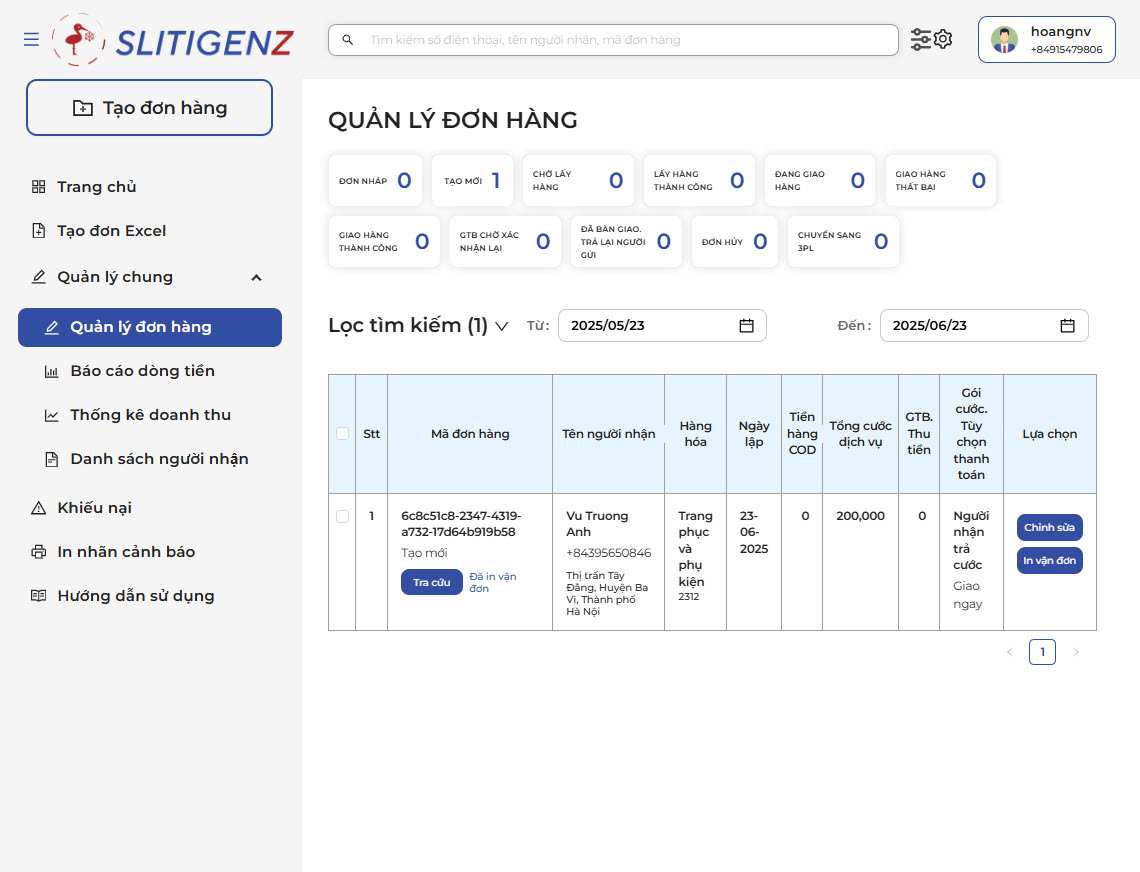The width and height of the screenshot is (1140, 872).
Task: Click the Hướng dẫn sử dụng book icon
Action: 39,596
